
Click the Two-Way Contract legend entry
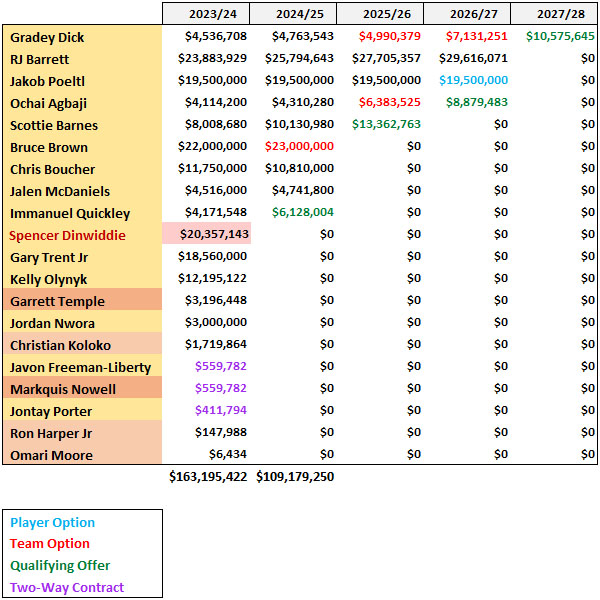[67, 587]
